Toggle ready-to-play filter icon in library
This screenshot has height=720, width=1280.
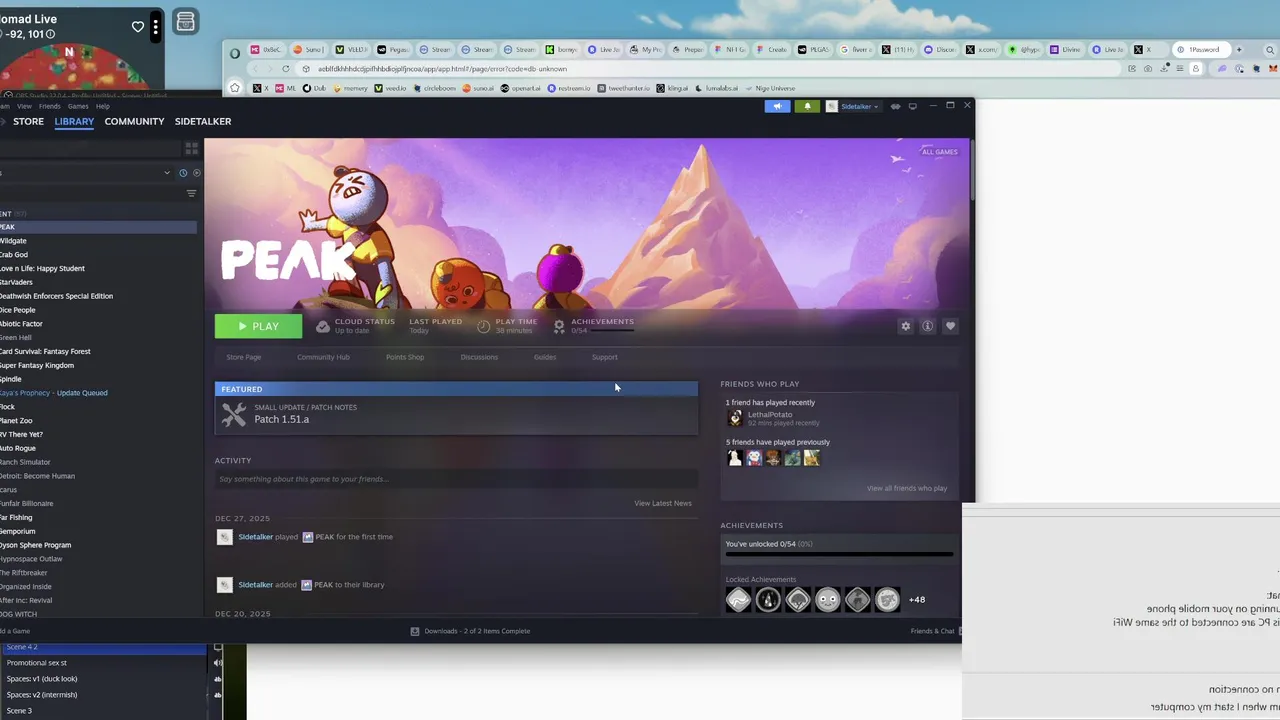[196, 173]
